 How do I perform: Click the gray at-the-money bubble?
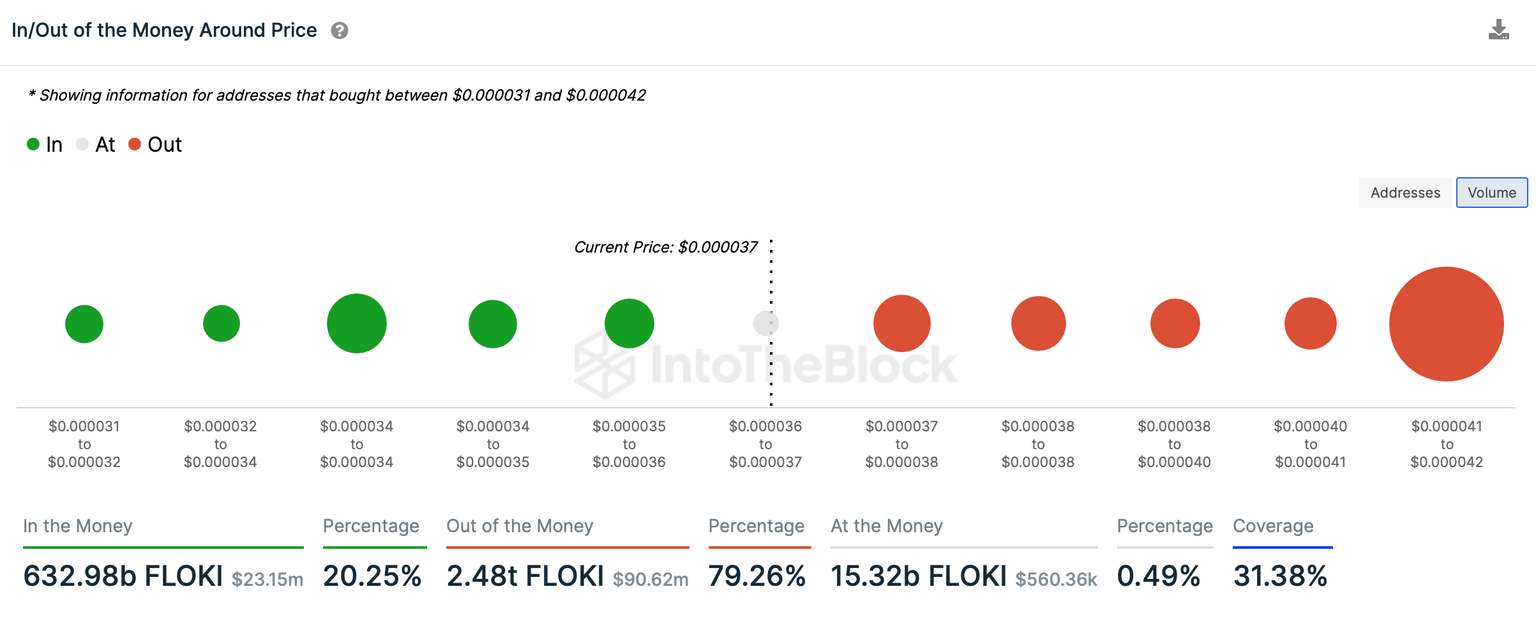765,323
